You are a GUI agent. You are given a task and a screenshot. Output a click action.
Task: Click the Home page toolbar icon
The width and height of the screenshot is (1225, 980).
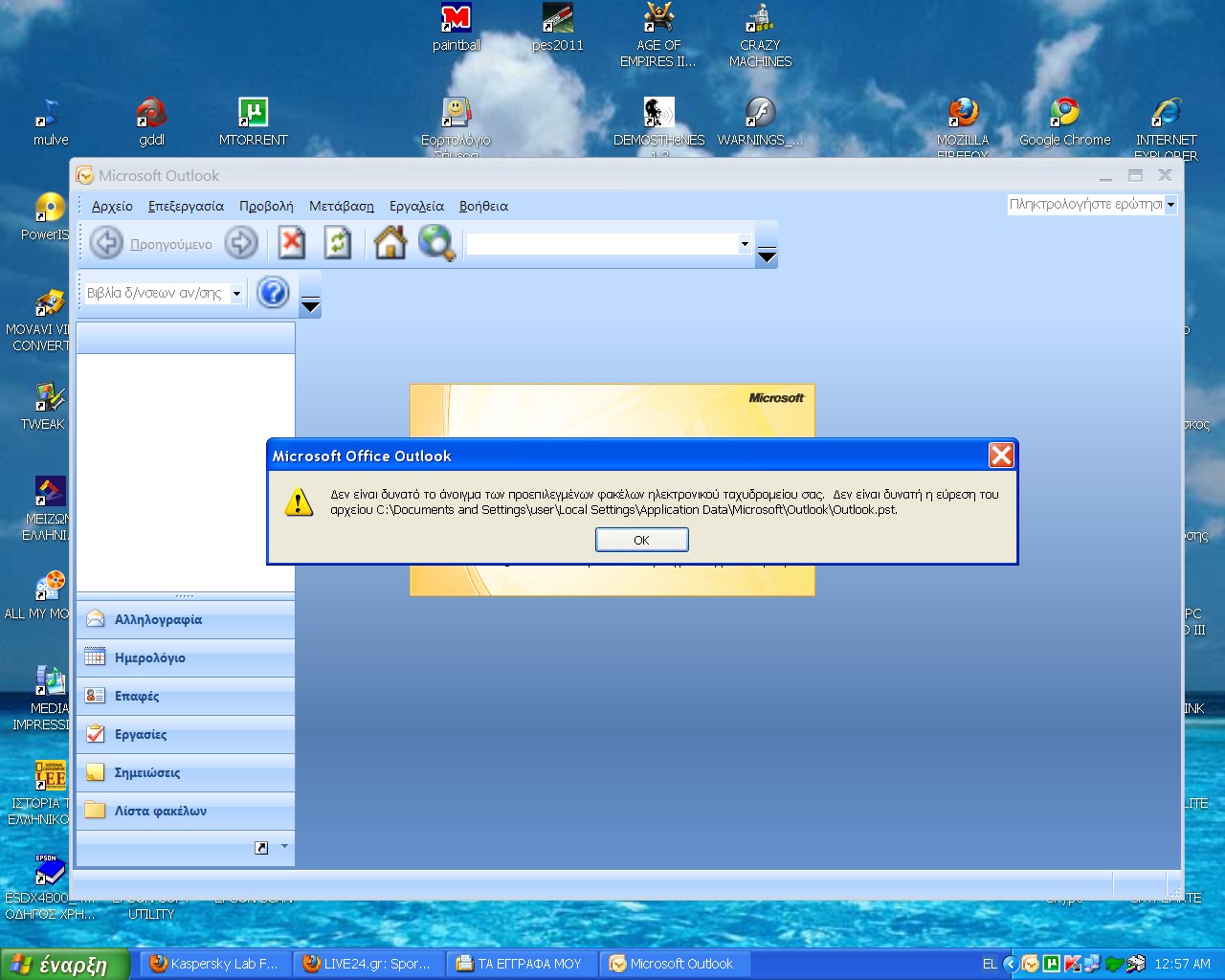(x=390, y=243)
